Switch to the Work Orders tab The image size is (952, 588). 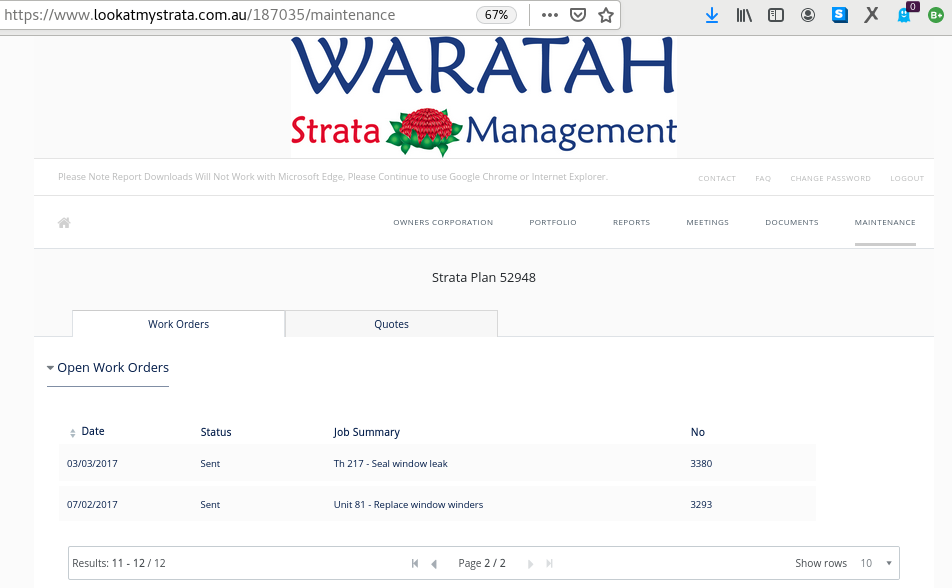(178, 324)
